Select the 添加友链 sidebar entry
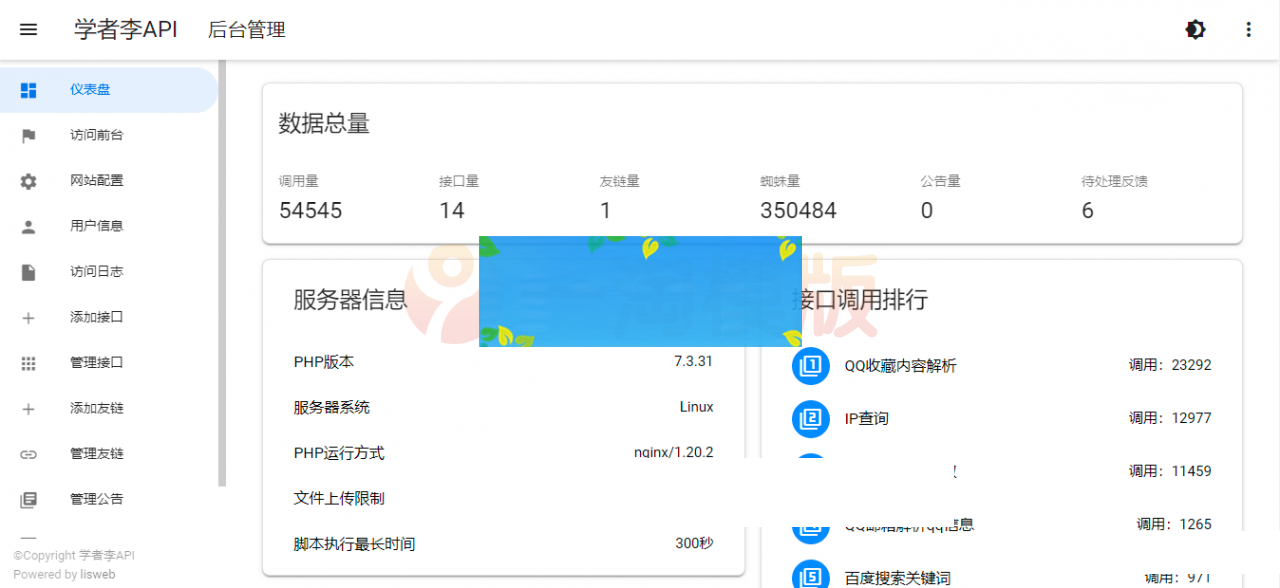This screenshot has height=588, width=1280. click(91, 408)
